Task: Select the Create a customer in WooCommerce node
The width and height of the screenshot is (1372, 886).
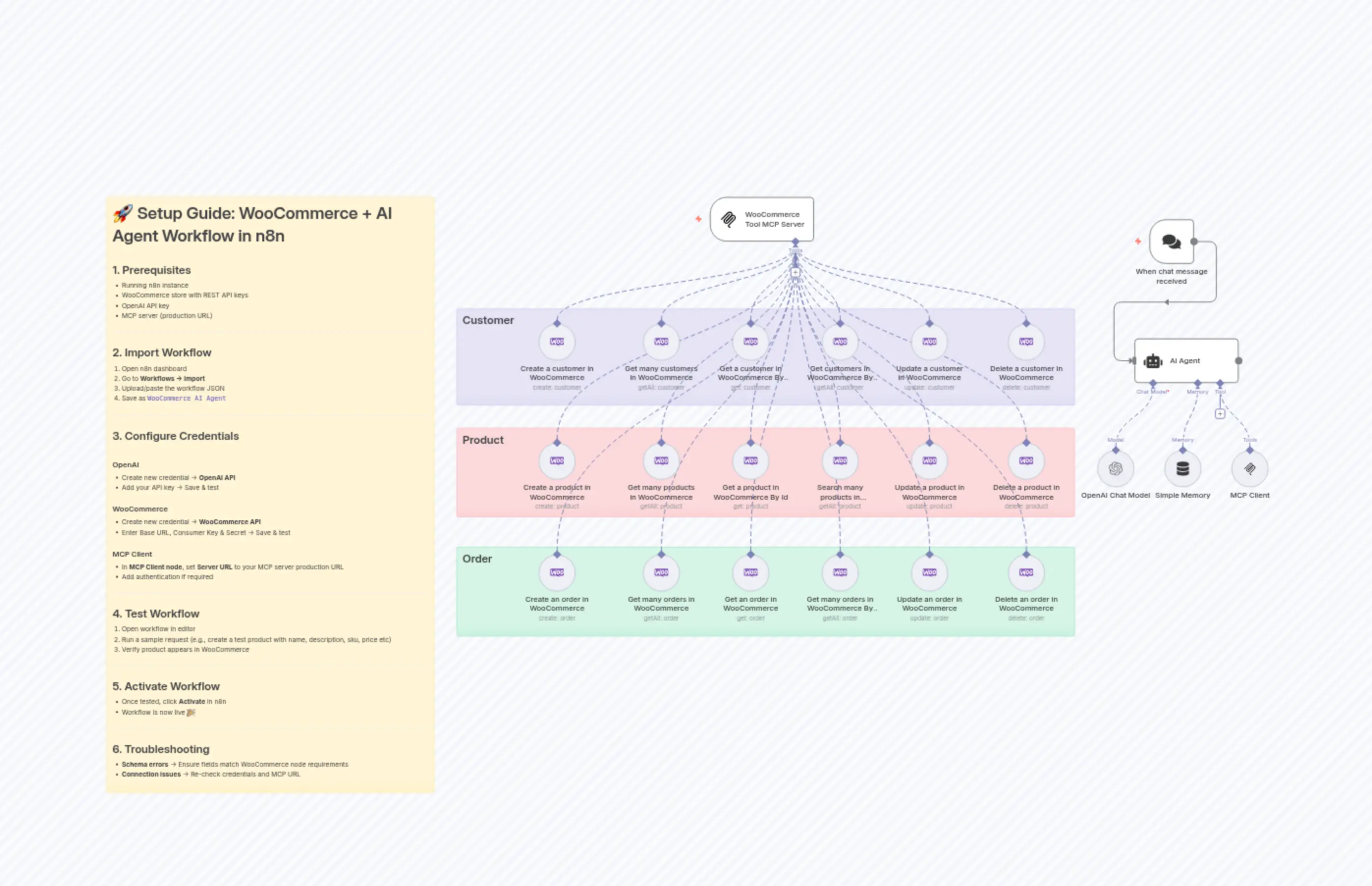Action: click(556, 342)
